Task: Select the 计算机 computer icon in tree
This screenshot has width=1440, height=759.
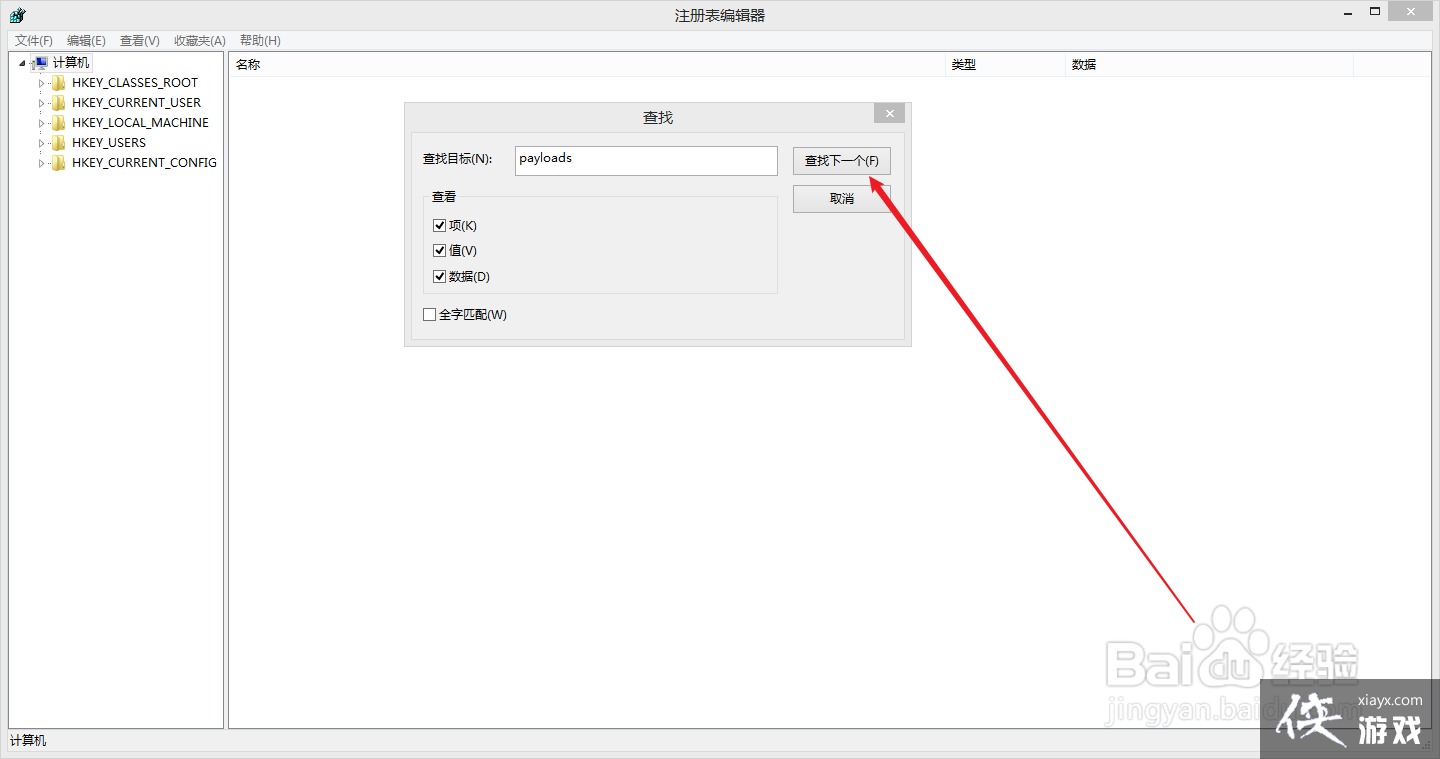Action: 40,63
